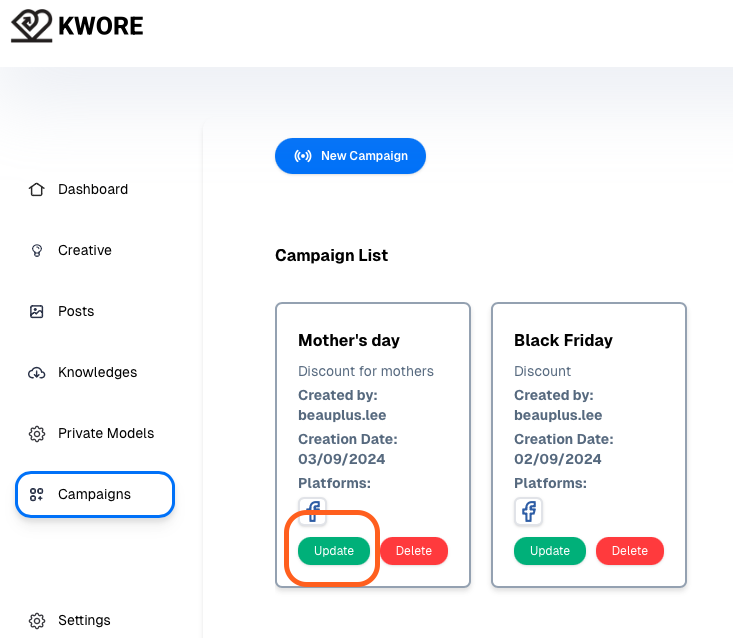Open the Dashboard menu item
This screenshot has height=638, width=733.
pyautogui.click(x=95, y=189)
